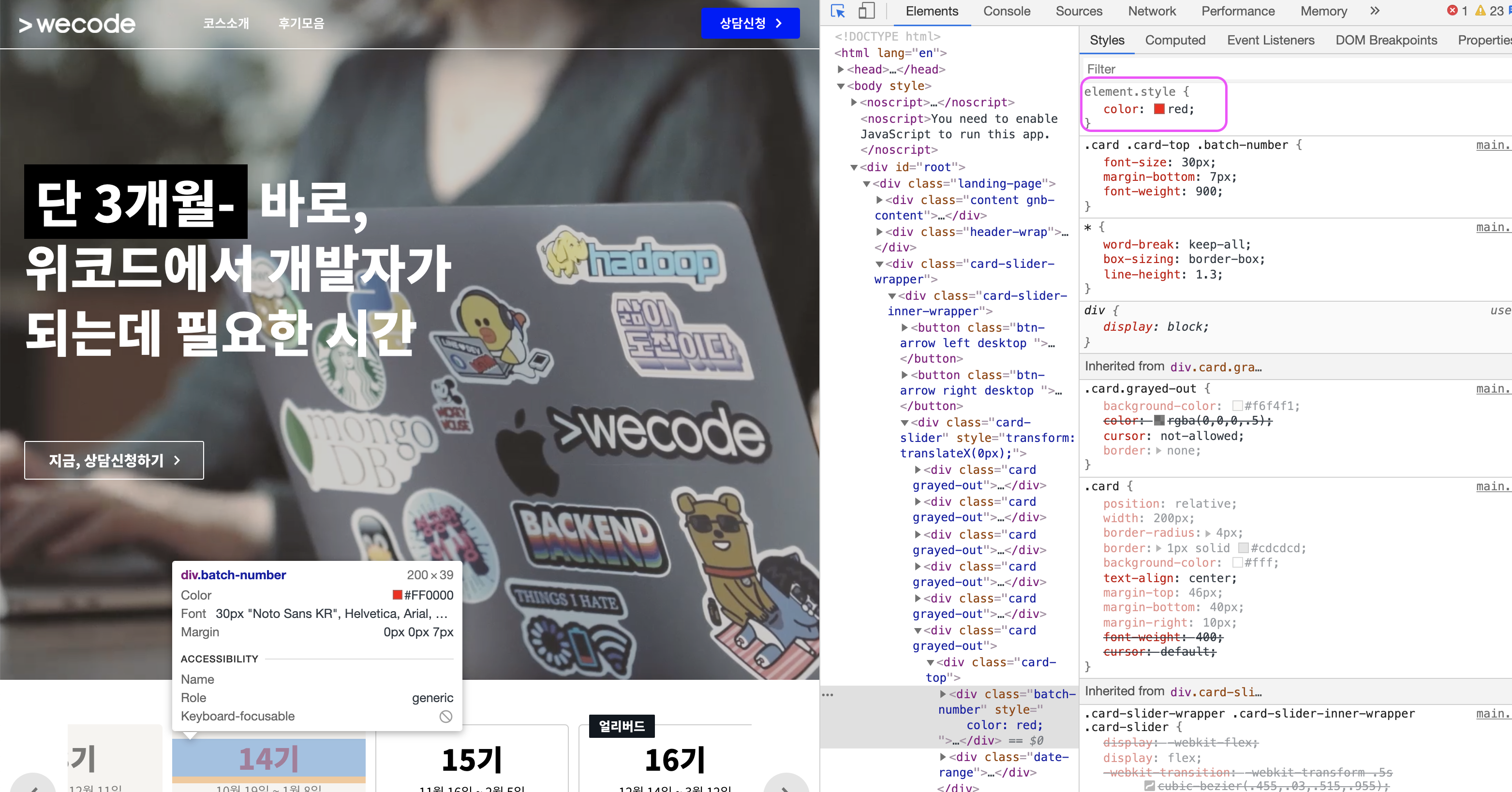Image resolution: width=1512 pixels, height=792 pixels.
Task: Switch to the Console tab
Action: pyautogui.click(x=1006, y=11)
